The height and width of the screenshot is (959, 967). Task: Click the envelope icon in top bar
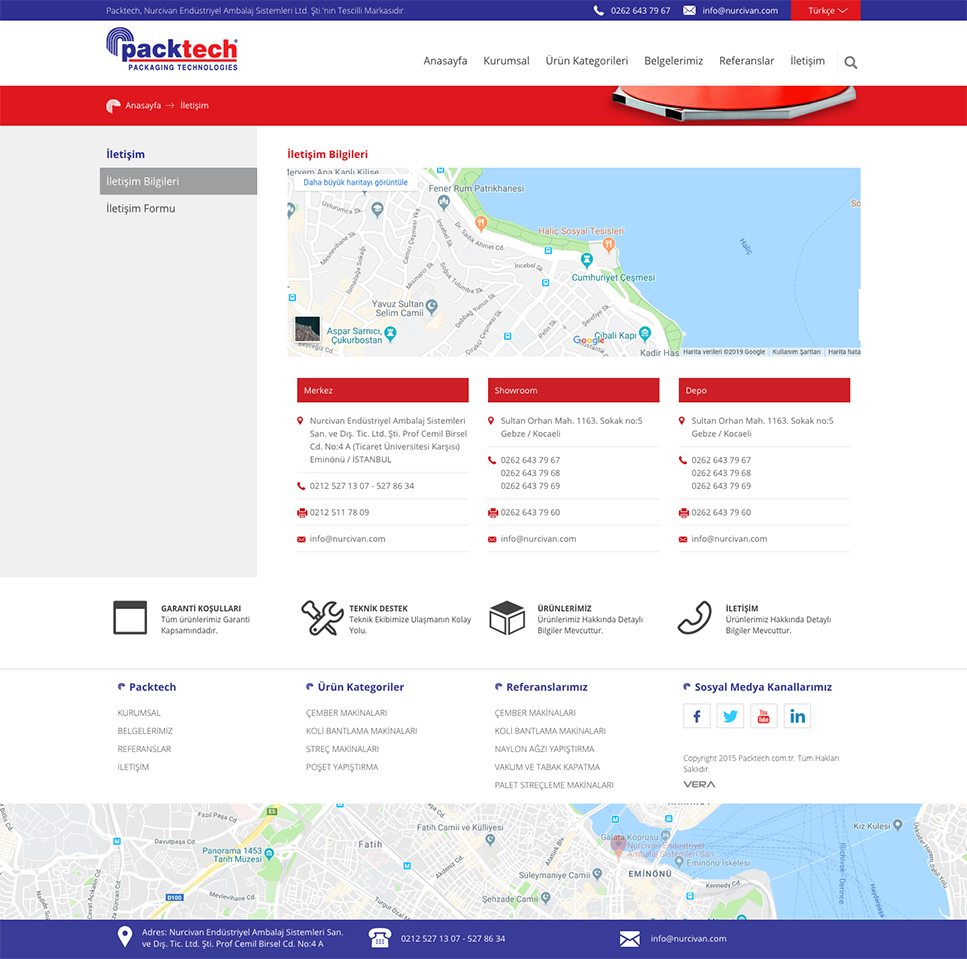(689, 10)
